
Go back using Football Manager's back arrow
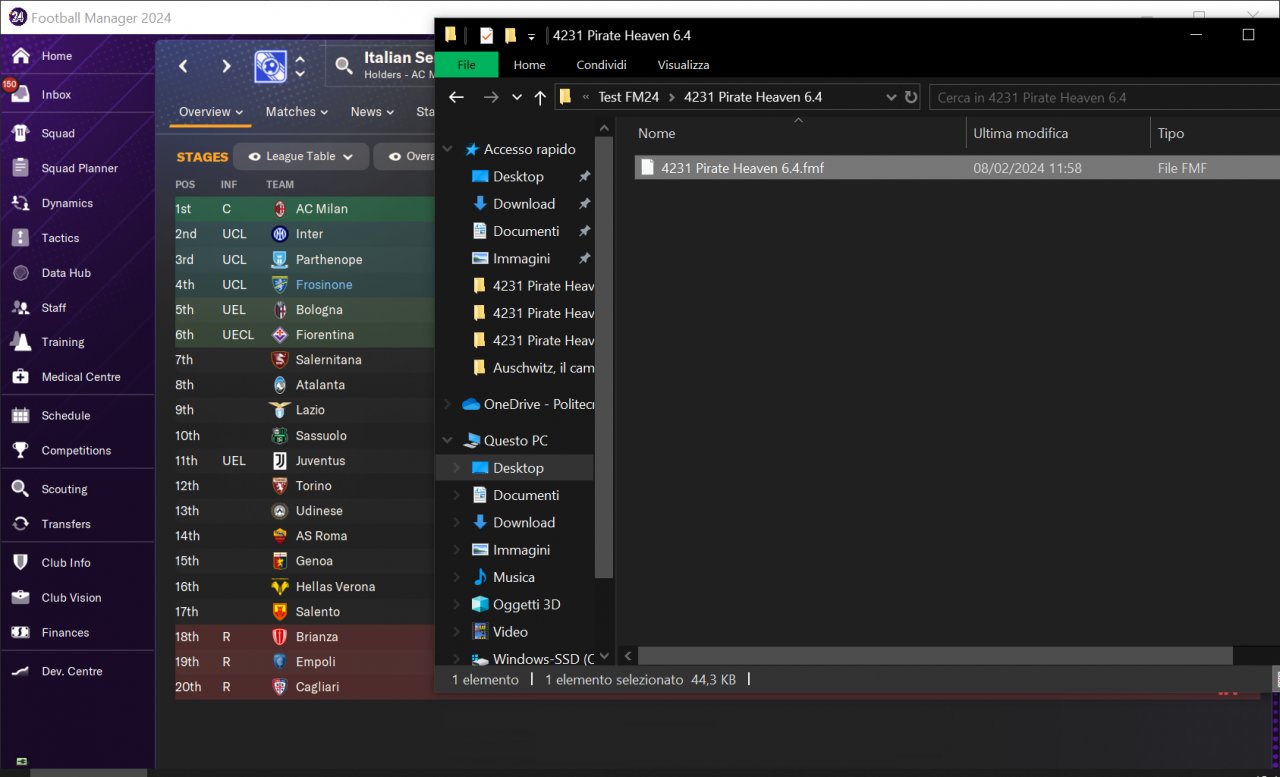point(183,67)
